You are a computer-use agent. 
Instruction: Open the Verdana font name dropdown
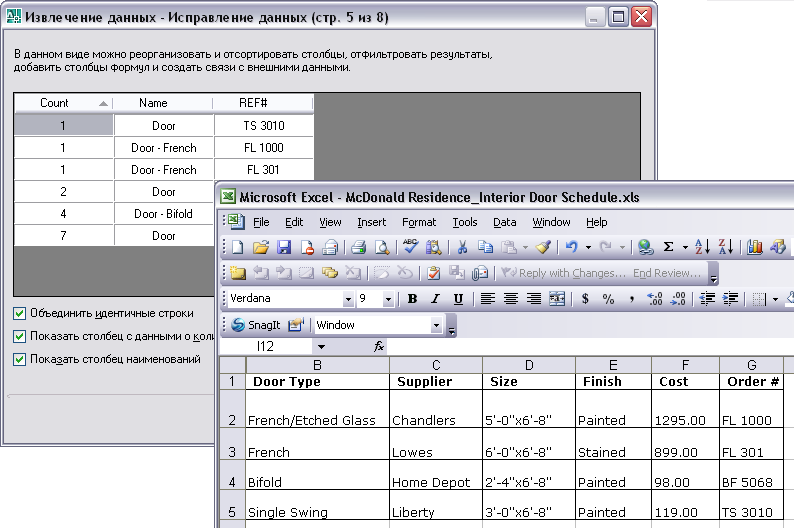[348, 299]
